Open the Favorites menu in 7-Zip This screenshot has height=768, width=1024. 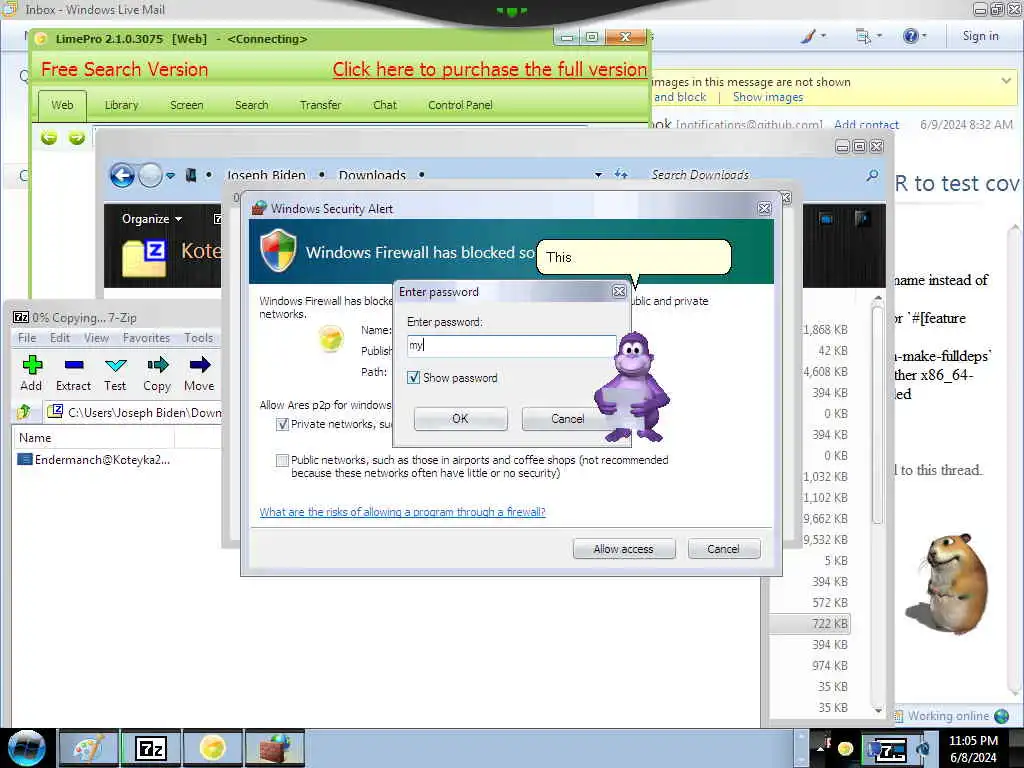click(146, 338)
